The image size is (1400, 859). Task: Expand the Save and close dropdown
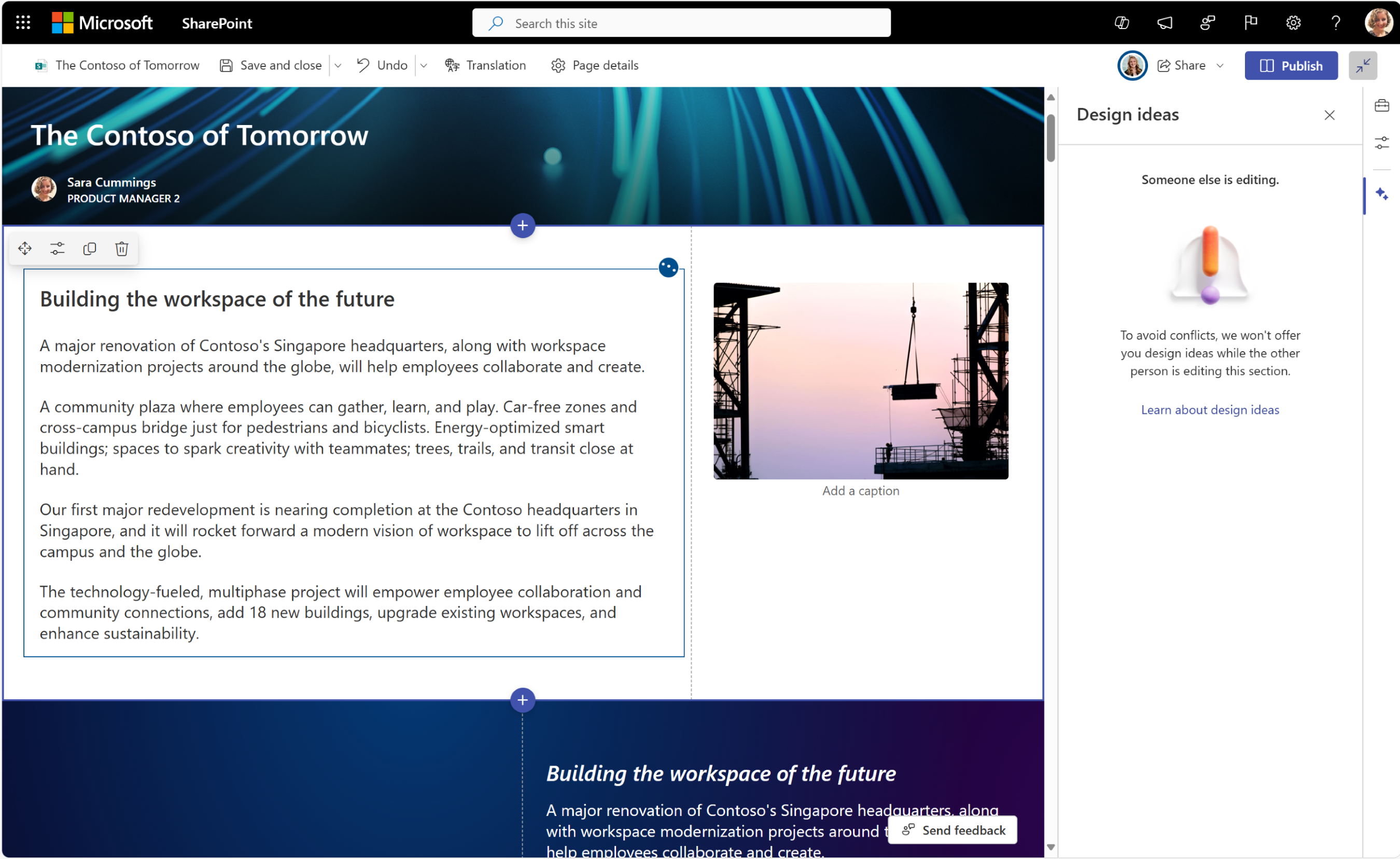341,65
